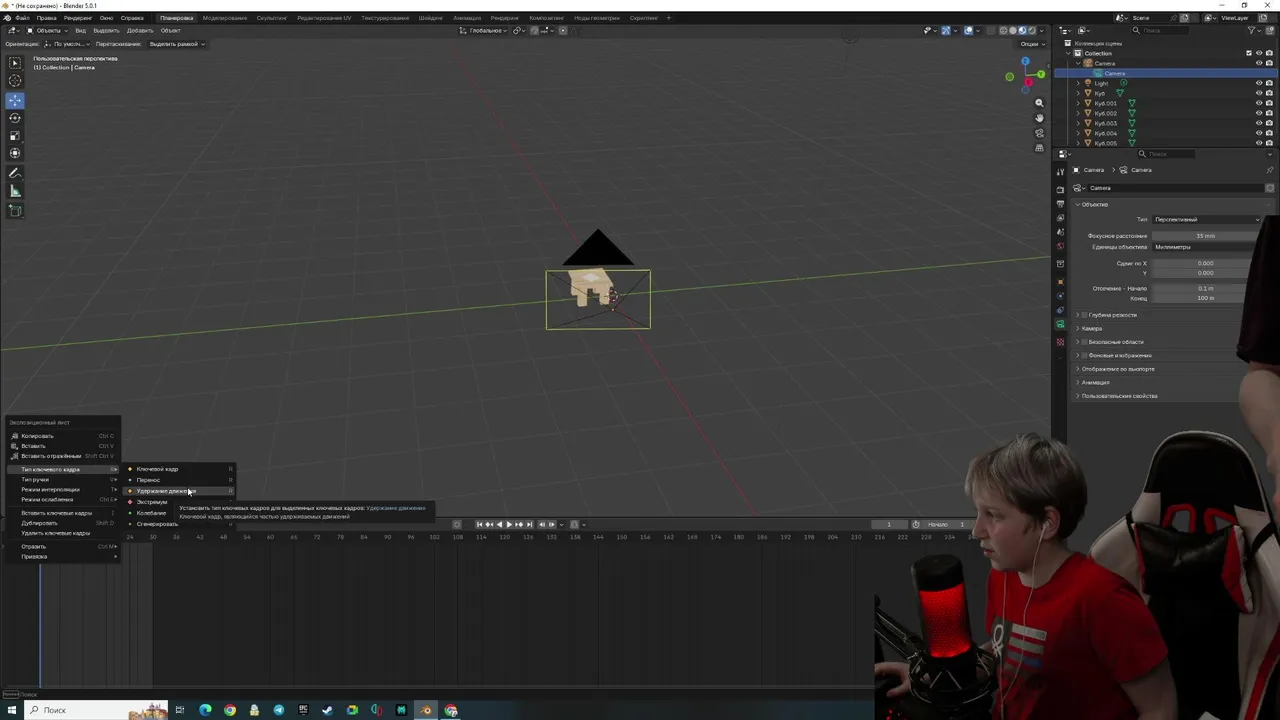
Task: Open the View Layer properties tab
Action: (1061, 218)
